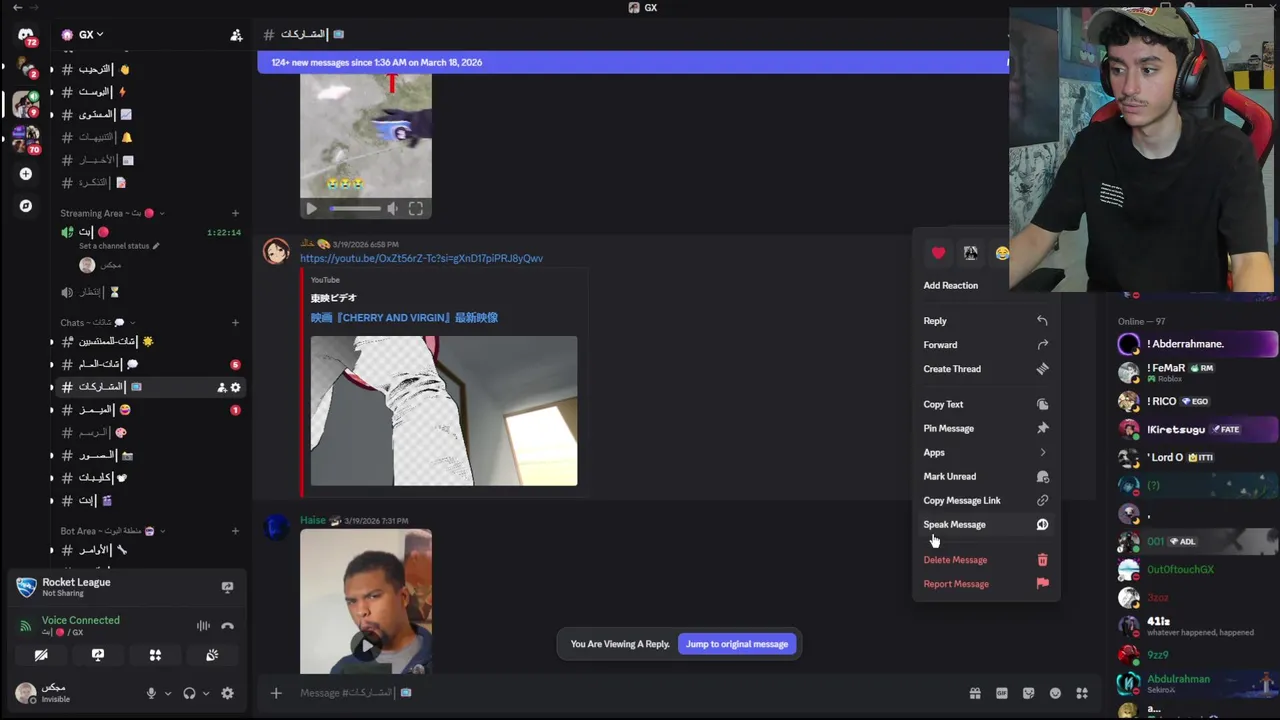
Task: Click Jump to original message button
Action: tap(737, 644)
